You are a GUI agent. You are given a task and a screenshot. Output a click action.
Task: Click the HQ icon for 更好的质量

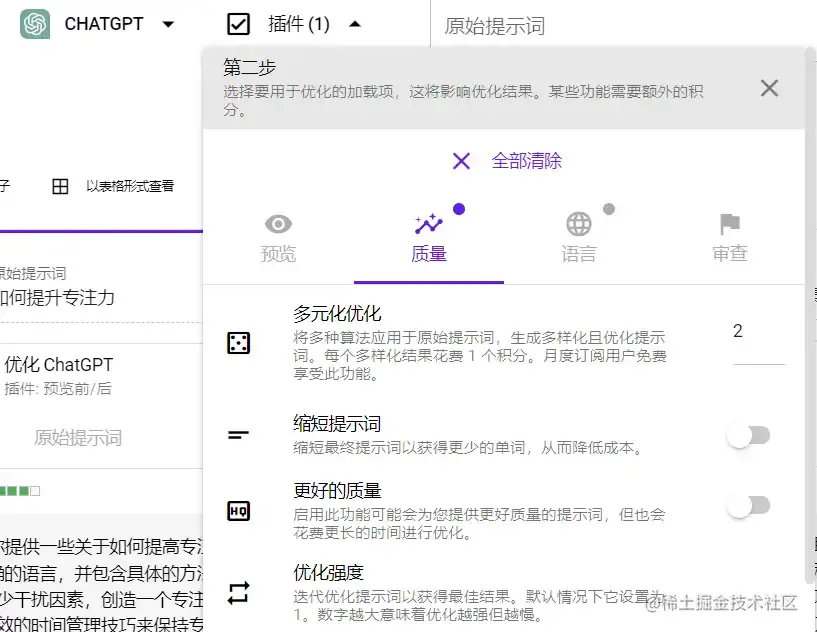point(239,511)
